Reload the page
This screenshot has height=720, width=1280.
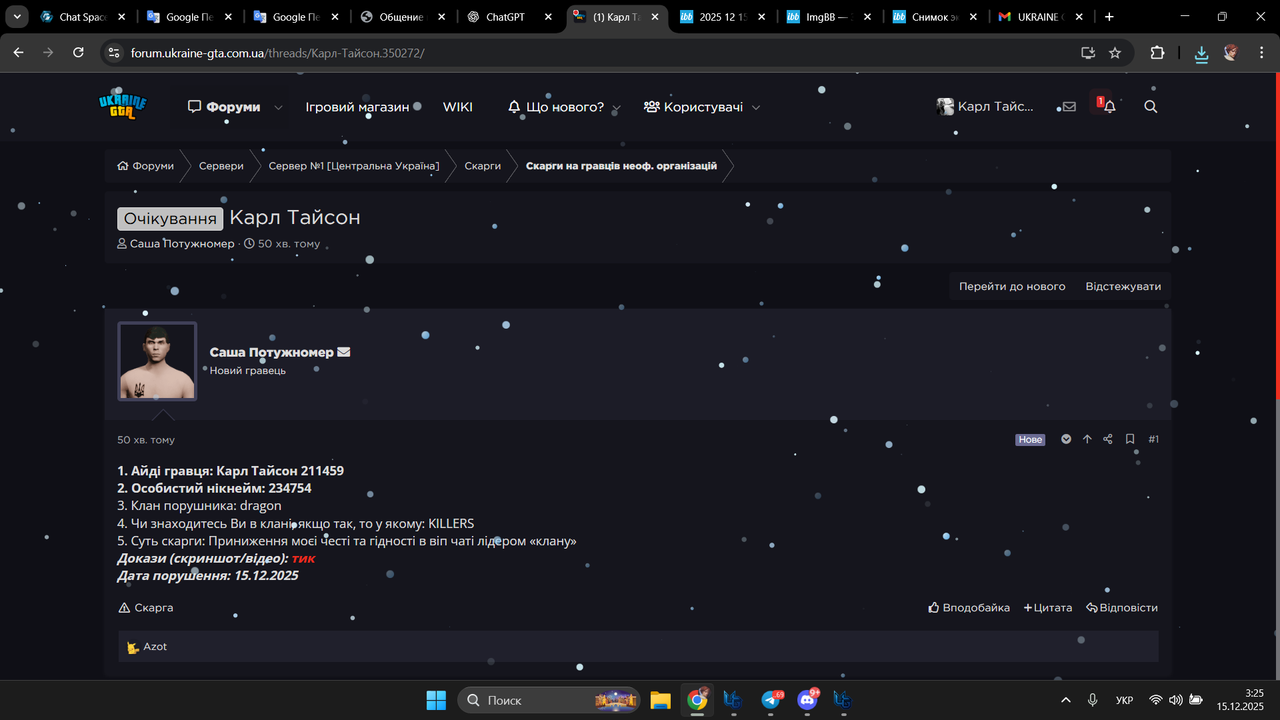click(78, 53)
